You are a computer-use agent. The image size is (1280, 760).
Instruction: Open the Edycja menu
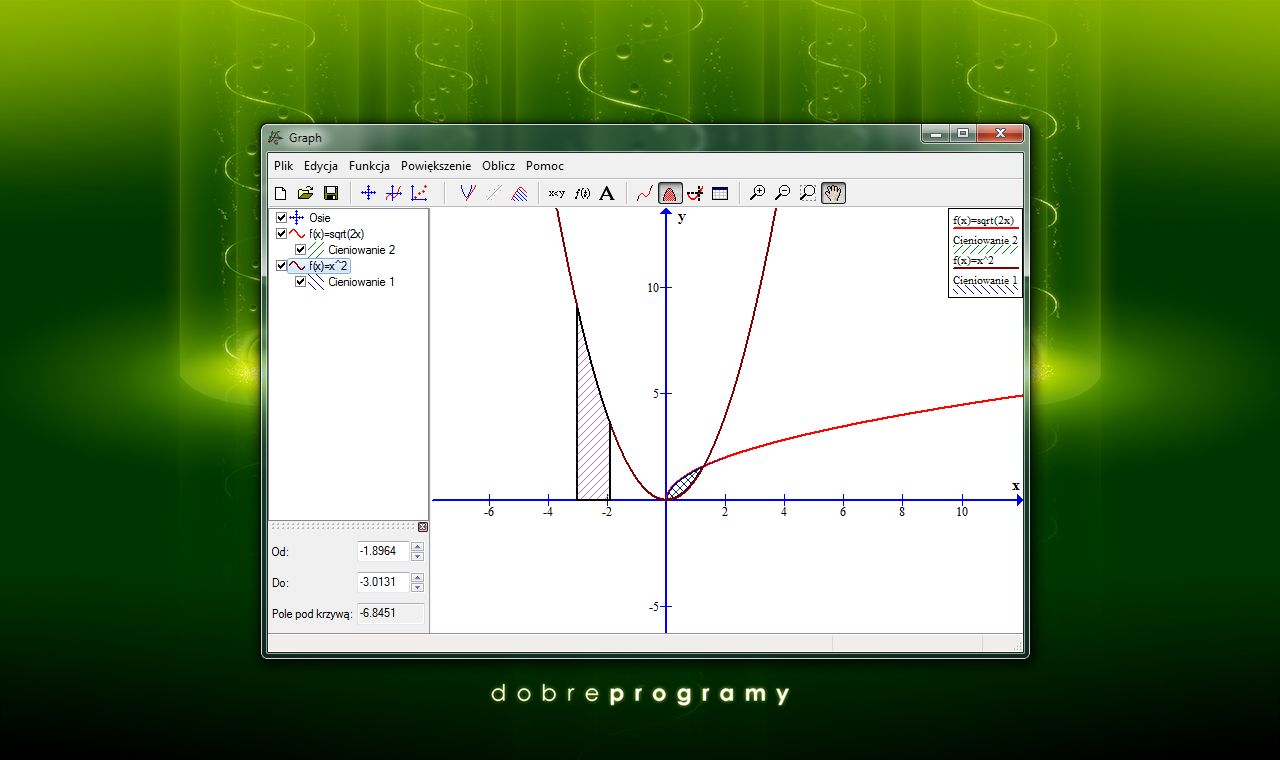pyautogui.click(x=321, y=166)
